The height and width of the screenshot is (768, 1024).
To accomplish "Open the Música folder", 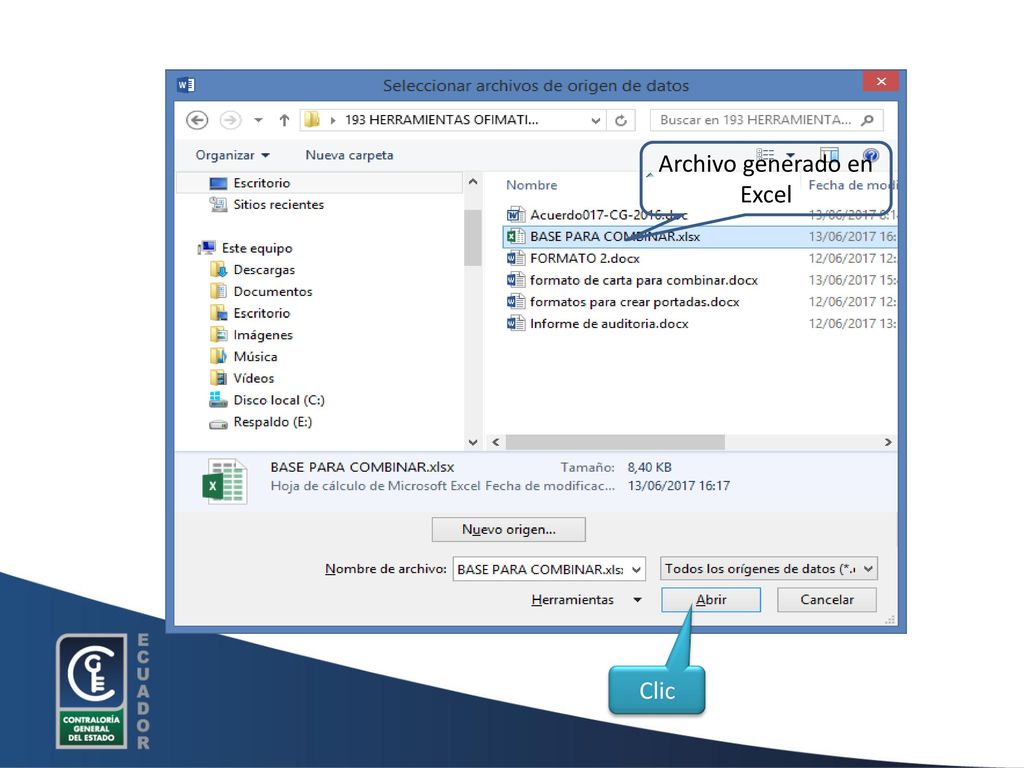I will 255,357.
